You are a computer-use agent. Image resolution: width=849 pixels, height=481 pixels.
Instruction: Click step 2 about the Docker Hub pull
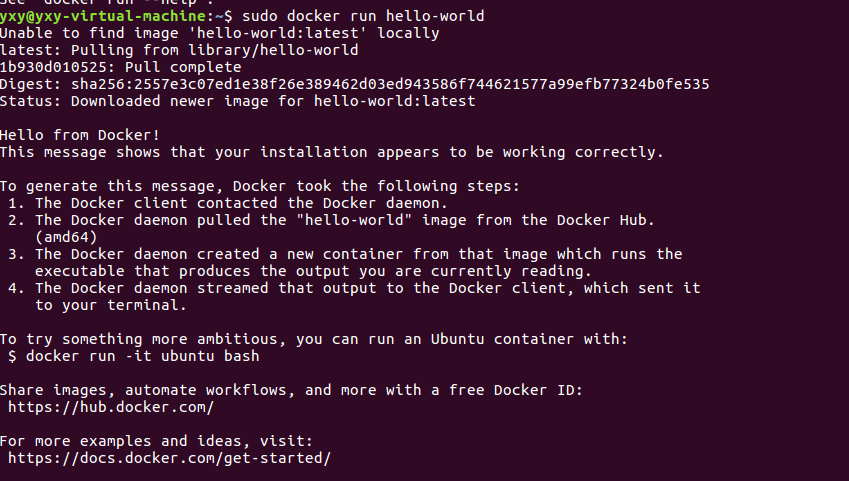345,220
